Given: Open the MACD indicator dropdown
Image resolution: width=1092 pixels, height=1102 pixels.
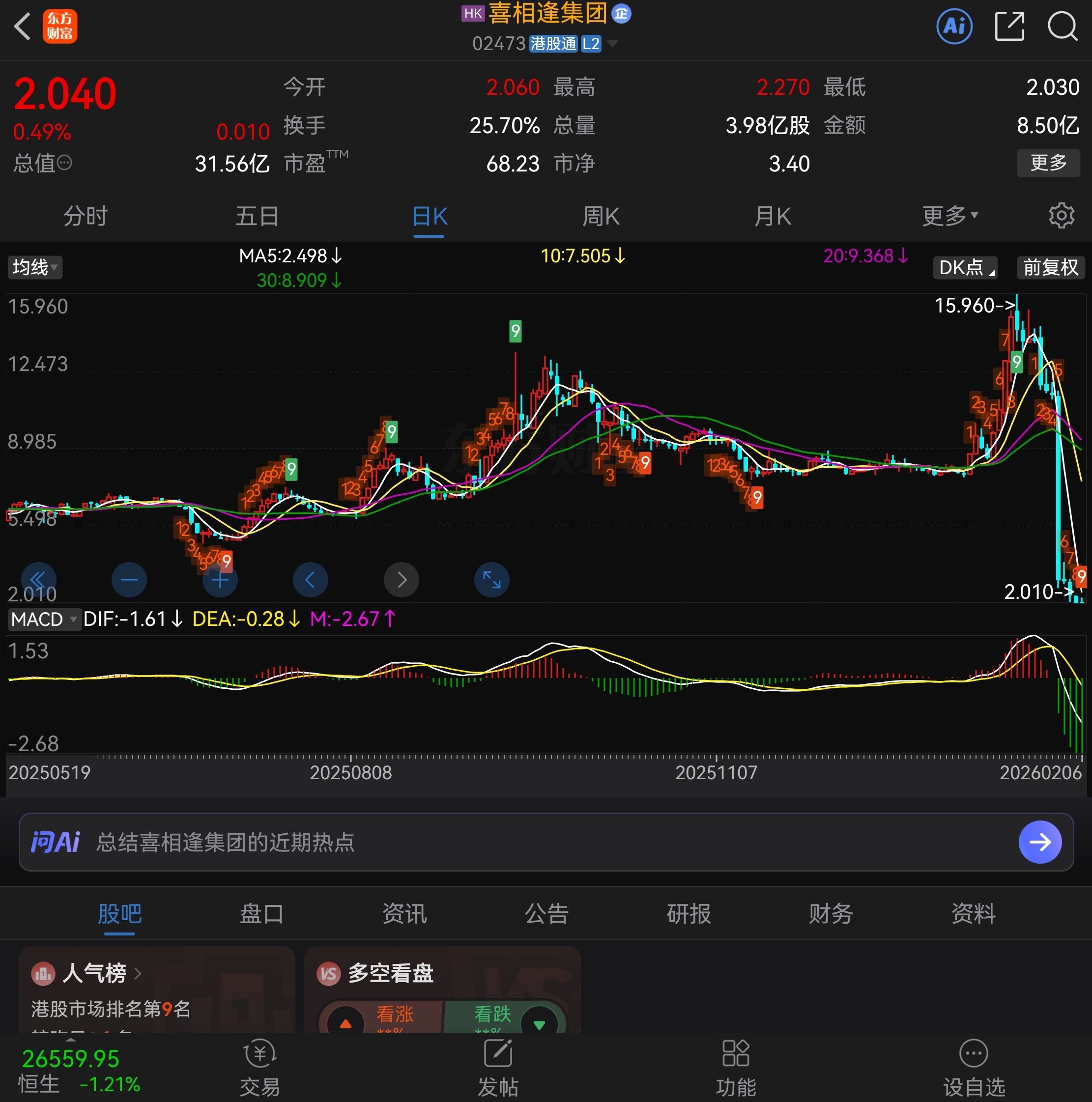Looking at the screenshot, I should pos(43,619).
